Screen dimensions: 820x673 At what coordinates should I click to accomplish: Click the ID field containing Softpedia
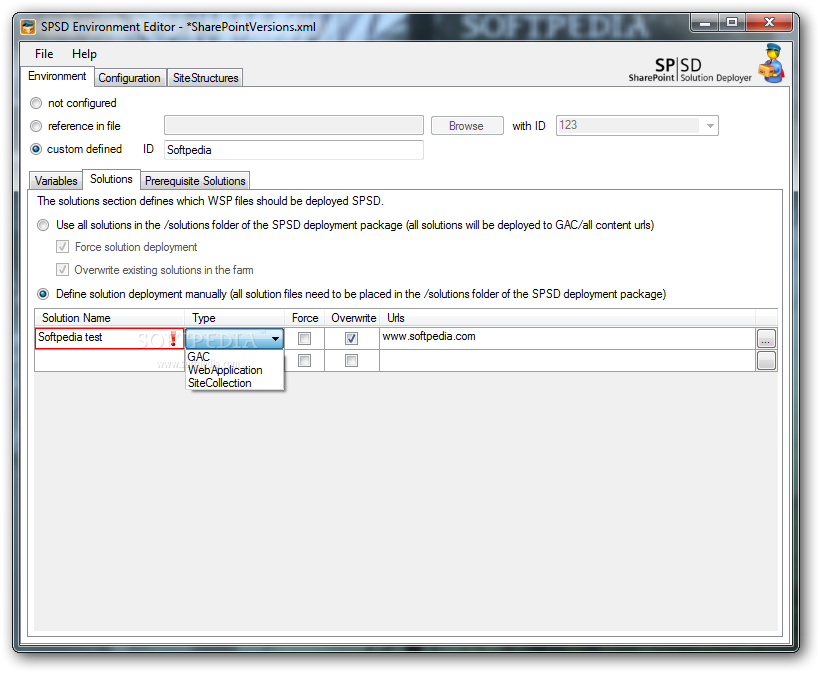point(294,150)
